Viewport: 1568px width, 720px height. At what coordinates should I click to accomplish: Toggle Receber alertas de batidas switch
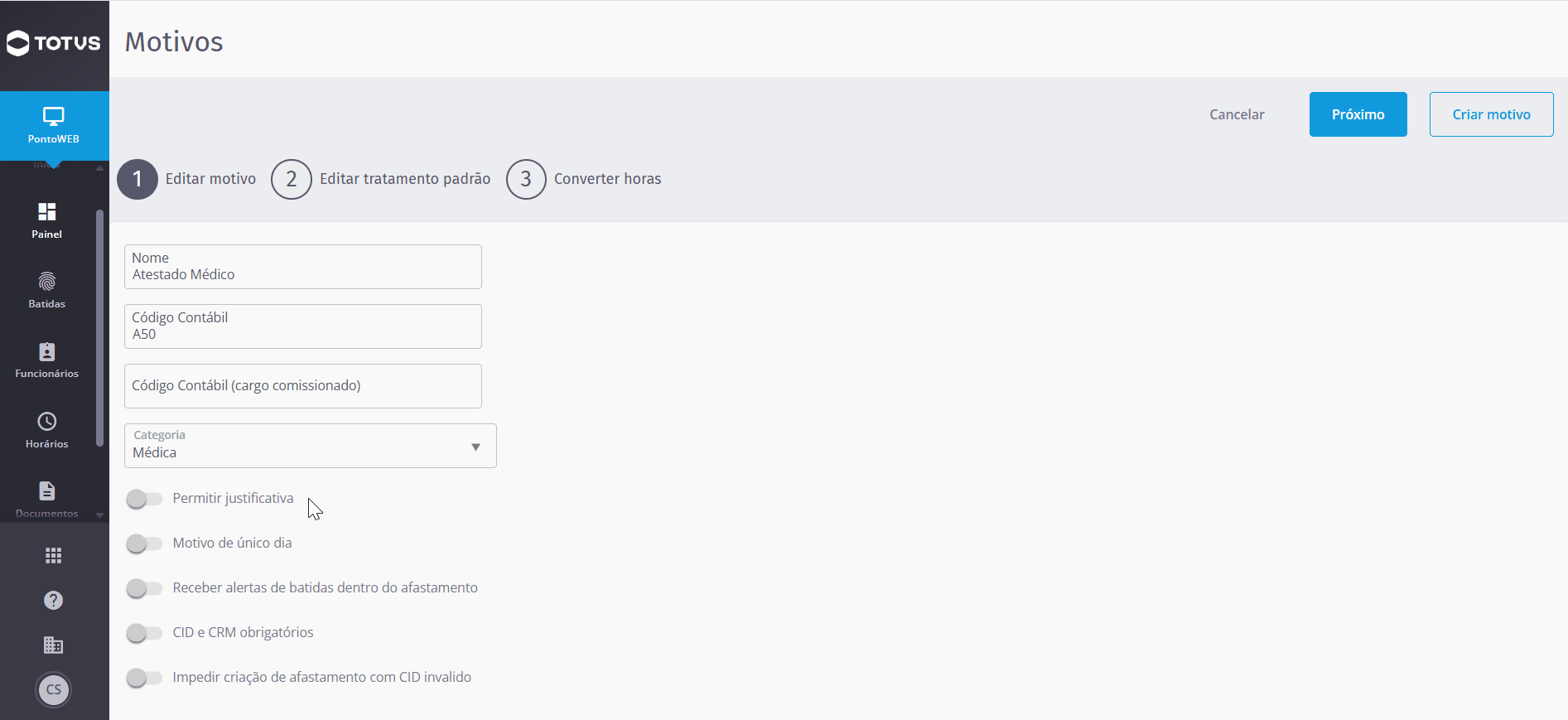144,588
